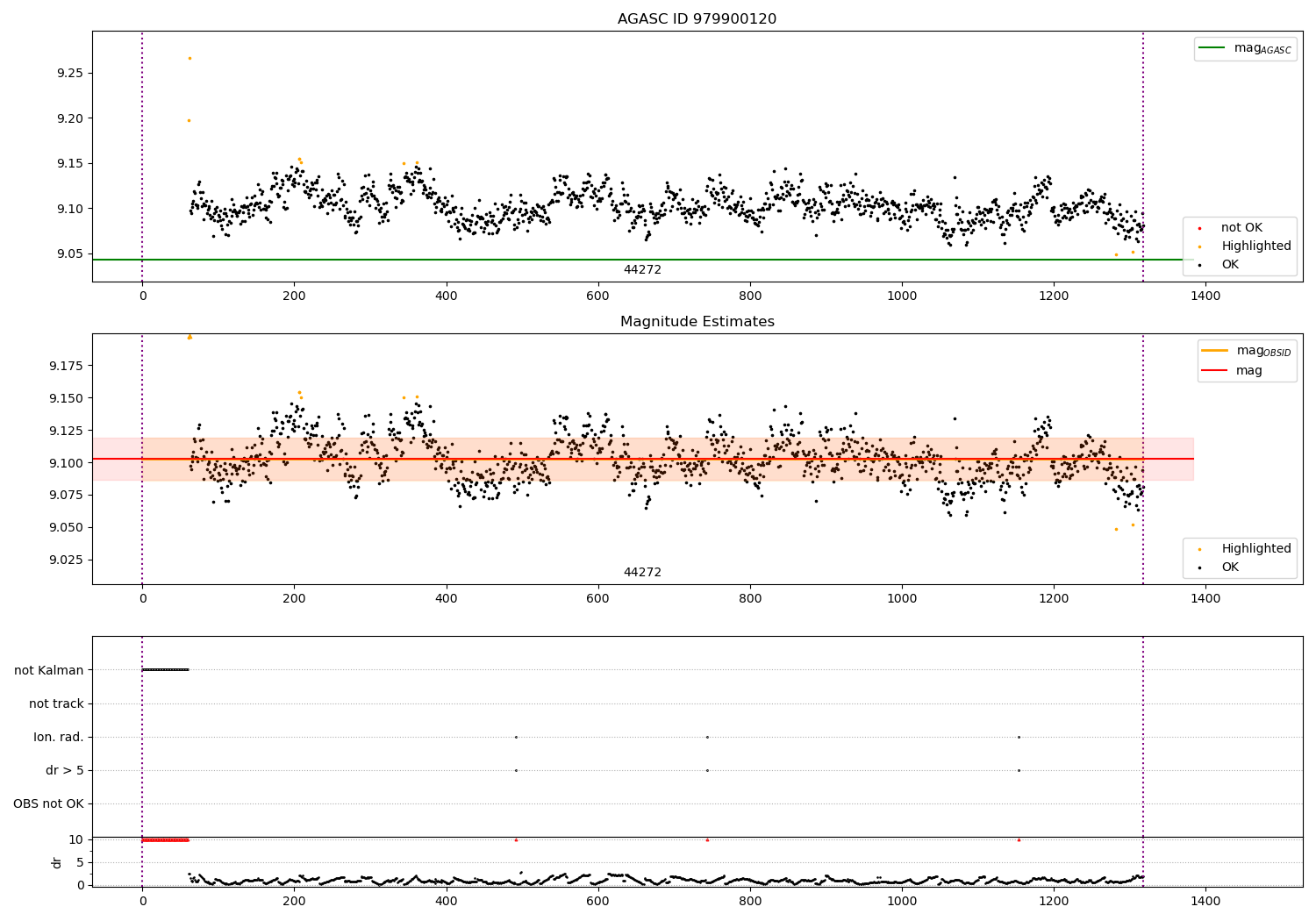Viewport: 1316px width, 921px height.
Task: Click the "not track" axis label
Action: pos(56,703)
